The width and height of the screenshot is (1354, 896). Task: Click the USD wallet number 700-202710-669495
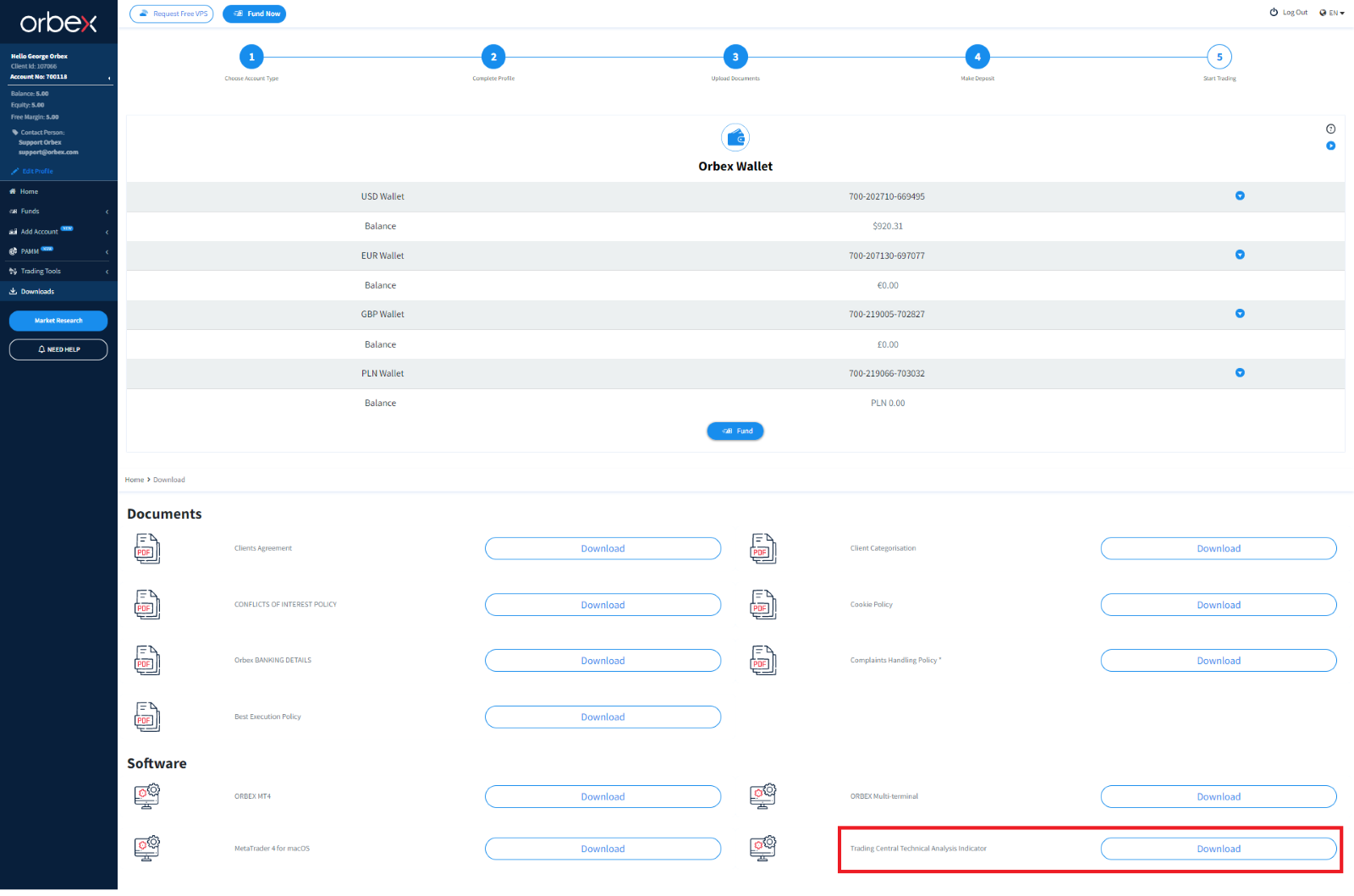click(x=887, y=196)
